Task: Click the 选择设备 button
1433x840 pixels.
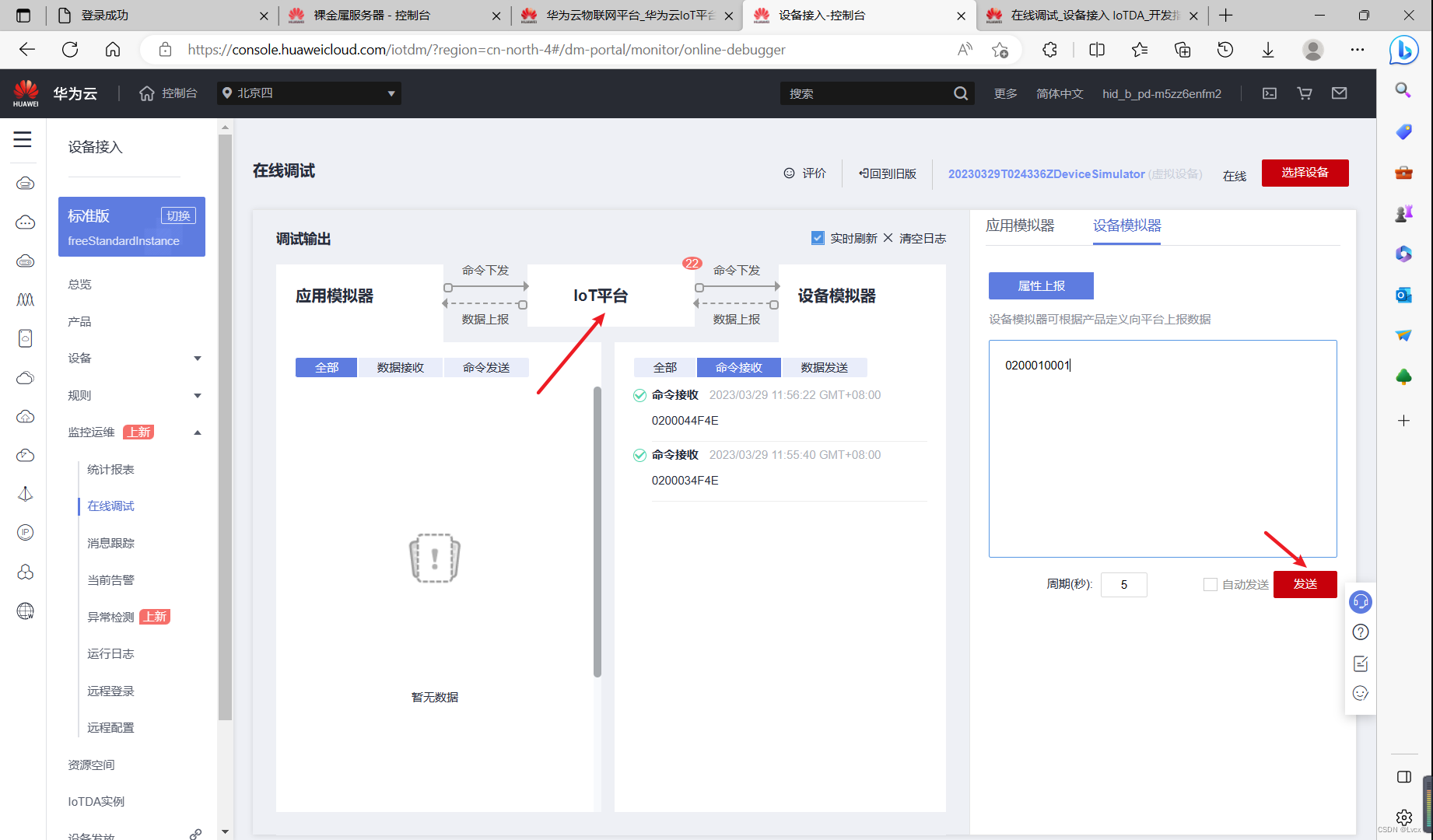Action: [1305, 173]
